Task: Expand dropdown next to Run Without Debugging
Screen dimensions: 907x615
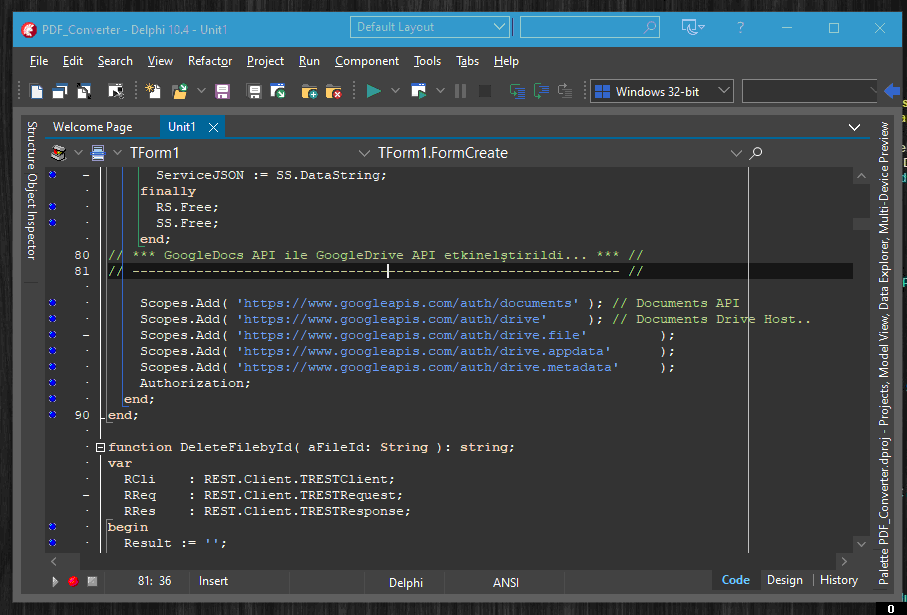Action: pyautogui.click(x=440, y=91)
